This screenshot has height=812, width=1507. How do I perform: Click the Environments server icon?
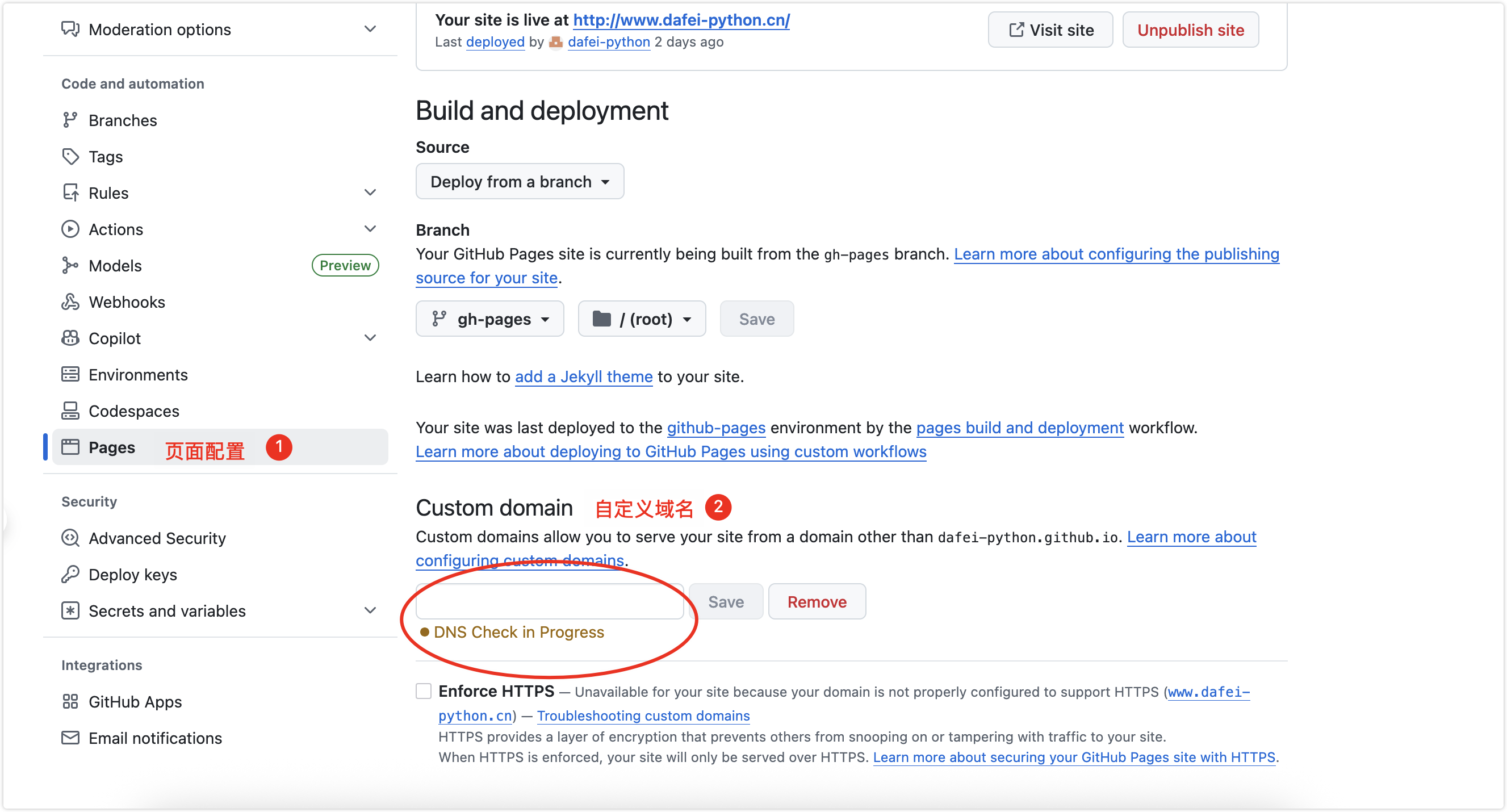tap(70, 374)
